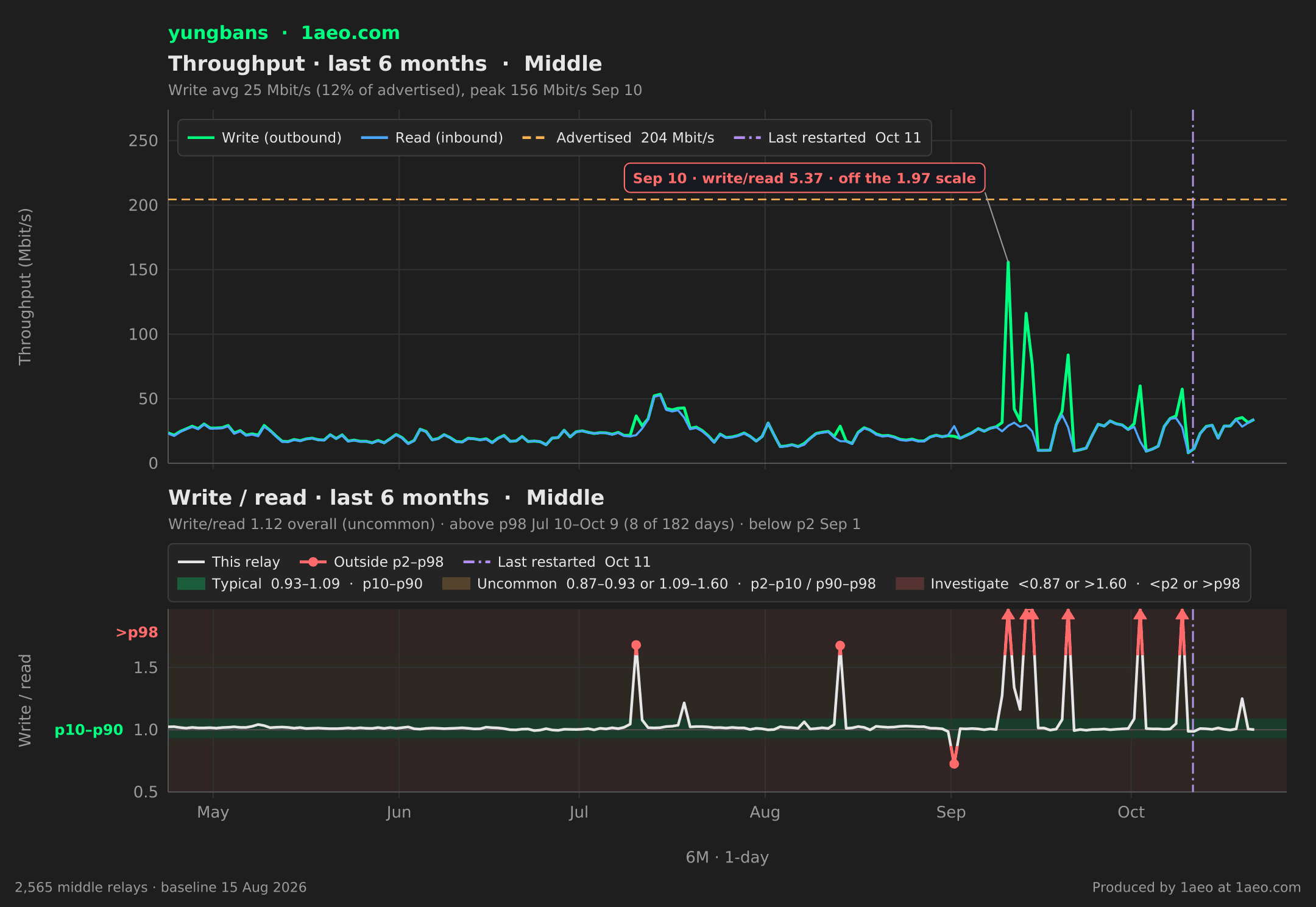Click the Throughput · last 6 months title
The width and height of the screenshot is (1316, 907).
385,63
